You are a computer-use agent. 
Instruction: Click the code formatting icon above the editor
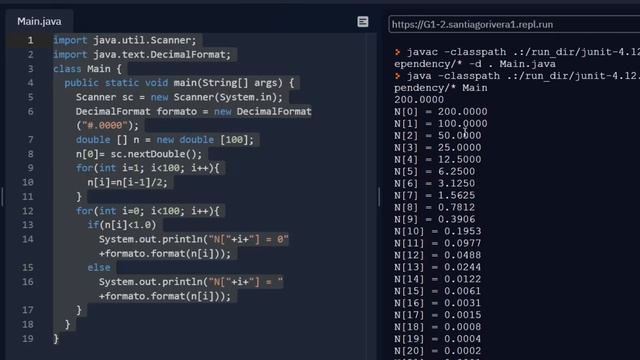[x=362, y=22]
